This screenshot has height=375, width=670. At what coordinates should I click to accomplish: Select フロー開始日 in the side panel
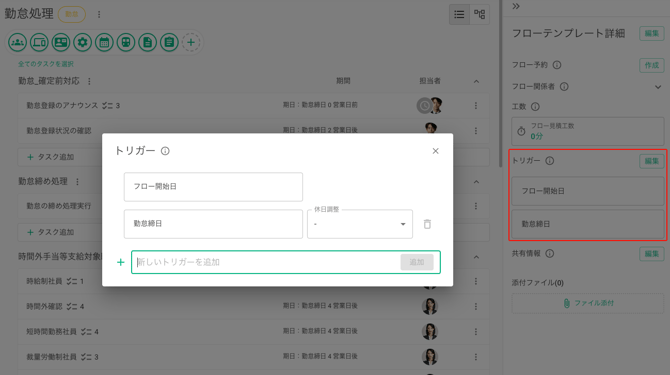click(x=588, y=191)
